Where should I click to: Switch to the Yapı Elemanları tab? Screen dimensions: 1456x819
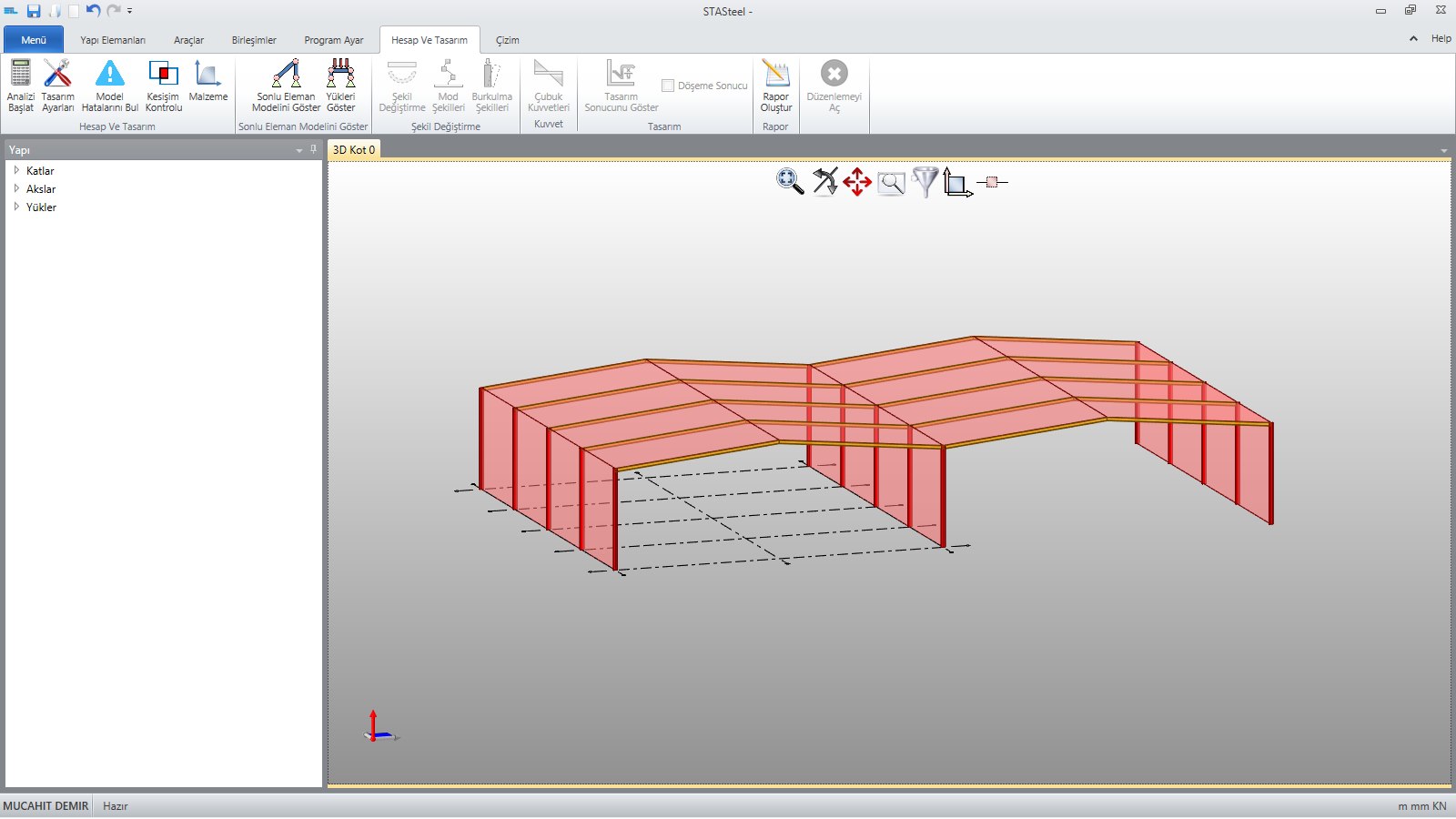pos(113,40)
